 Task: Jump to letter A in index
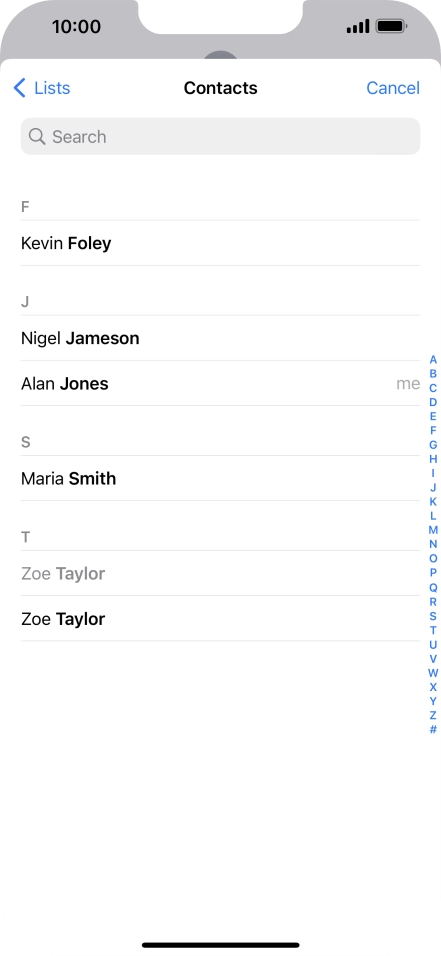(433, 360)
